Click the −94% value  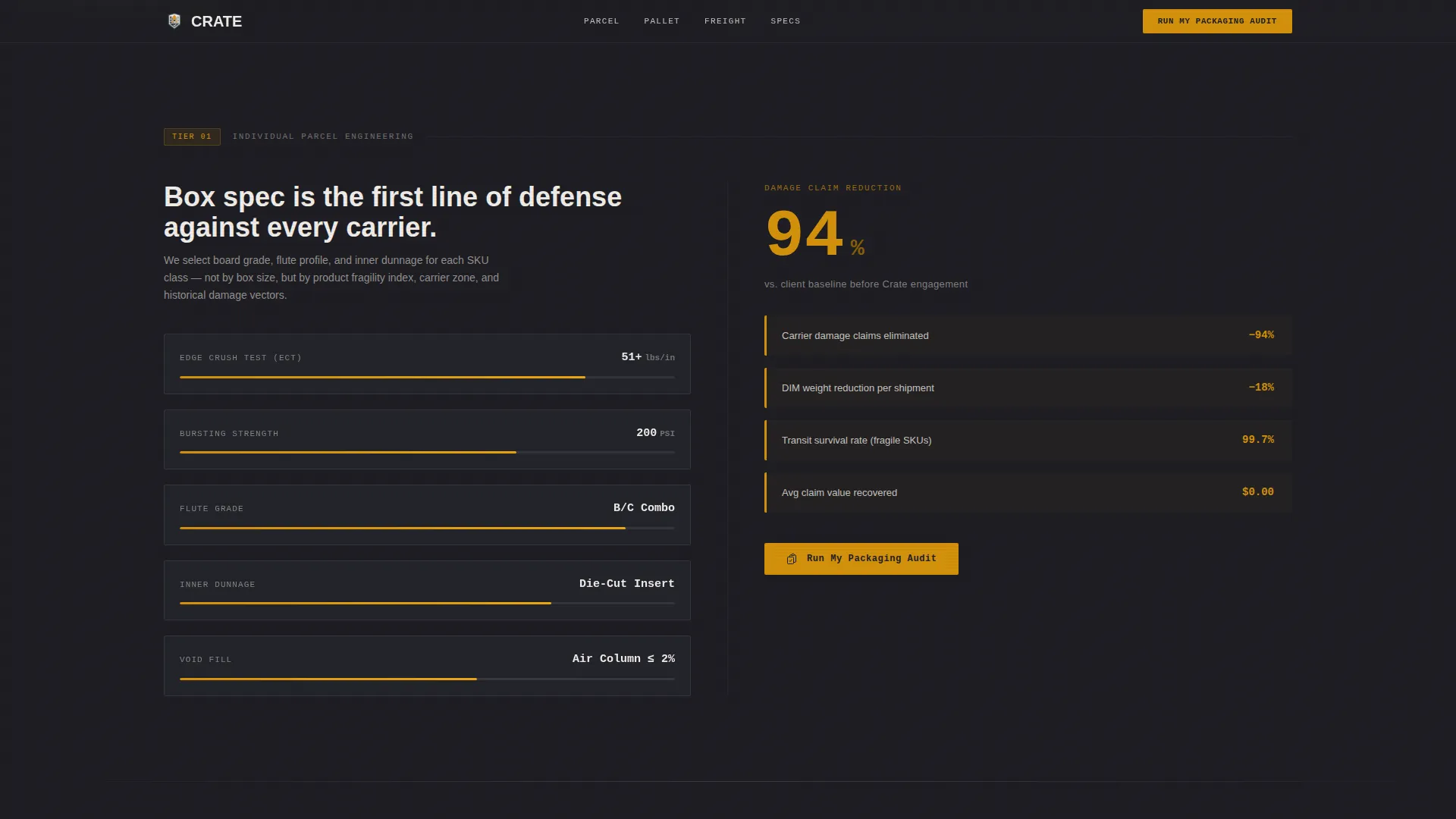1261,335
